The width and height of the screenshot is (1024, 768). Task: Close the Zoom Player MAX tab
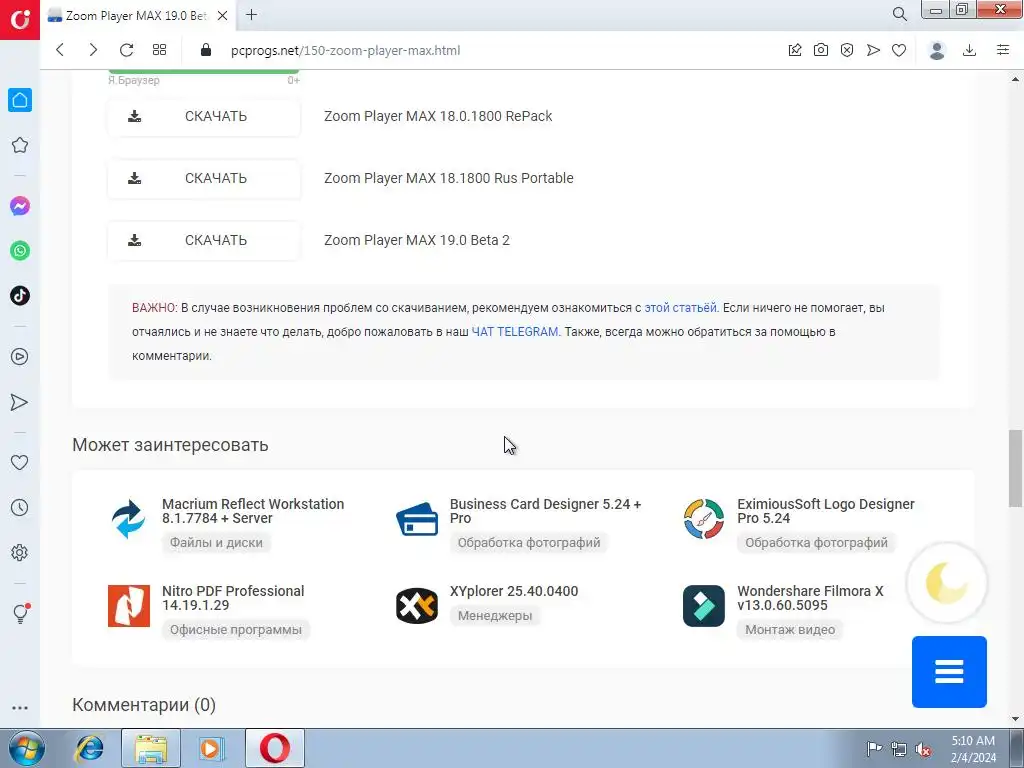pyautogui.click(x=223, y=16)
